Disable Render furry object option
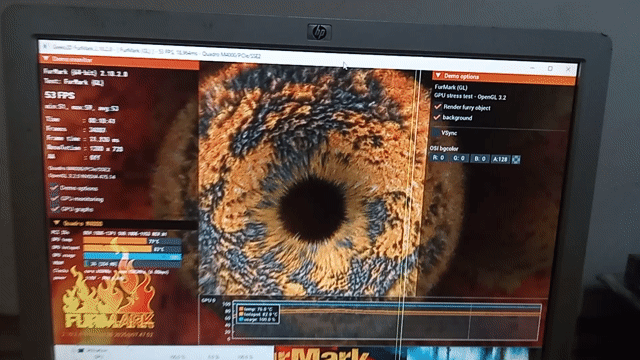Screen dimensions: 640x360 [438, 107]
